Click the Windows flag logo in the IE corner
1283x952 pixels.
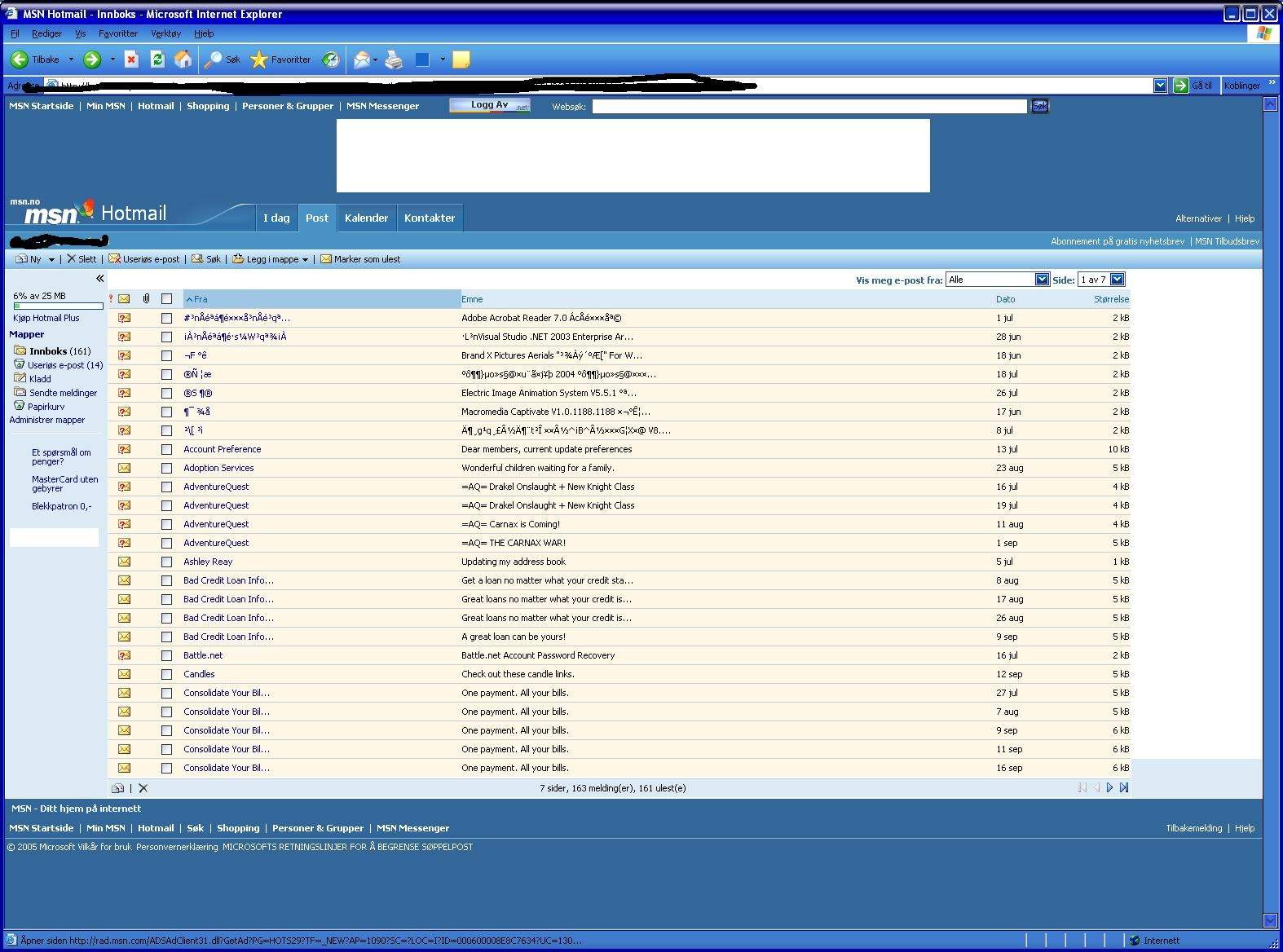[1264, 33]
